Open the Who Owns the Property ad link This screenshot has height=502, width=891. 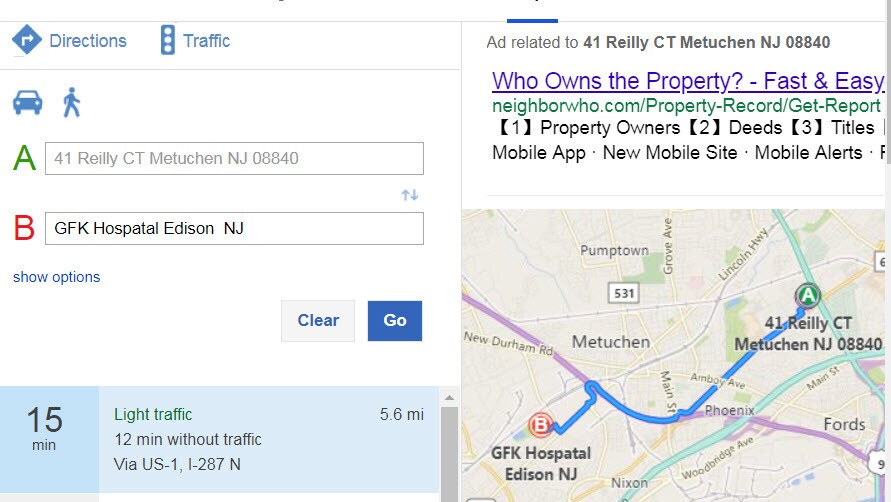coord(688,81)
